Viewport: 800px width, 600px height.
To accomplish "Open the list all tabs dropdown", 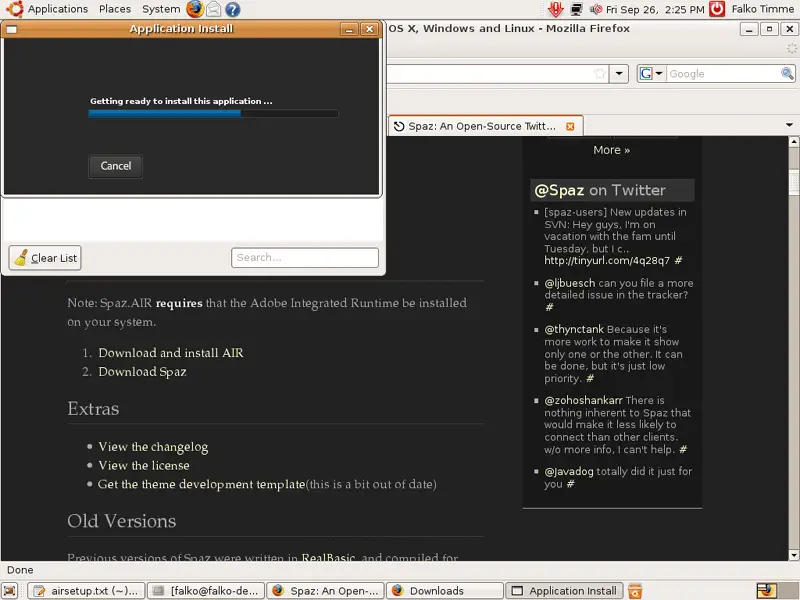I will pyautogui.click(x=789, y=125).
